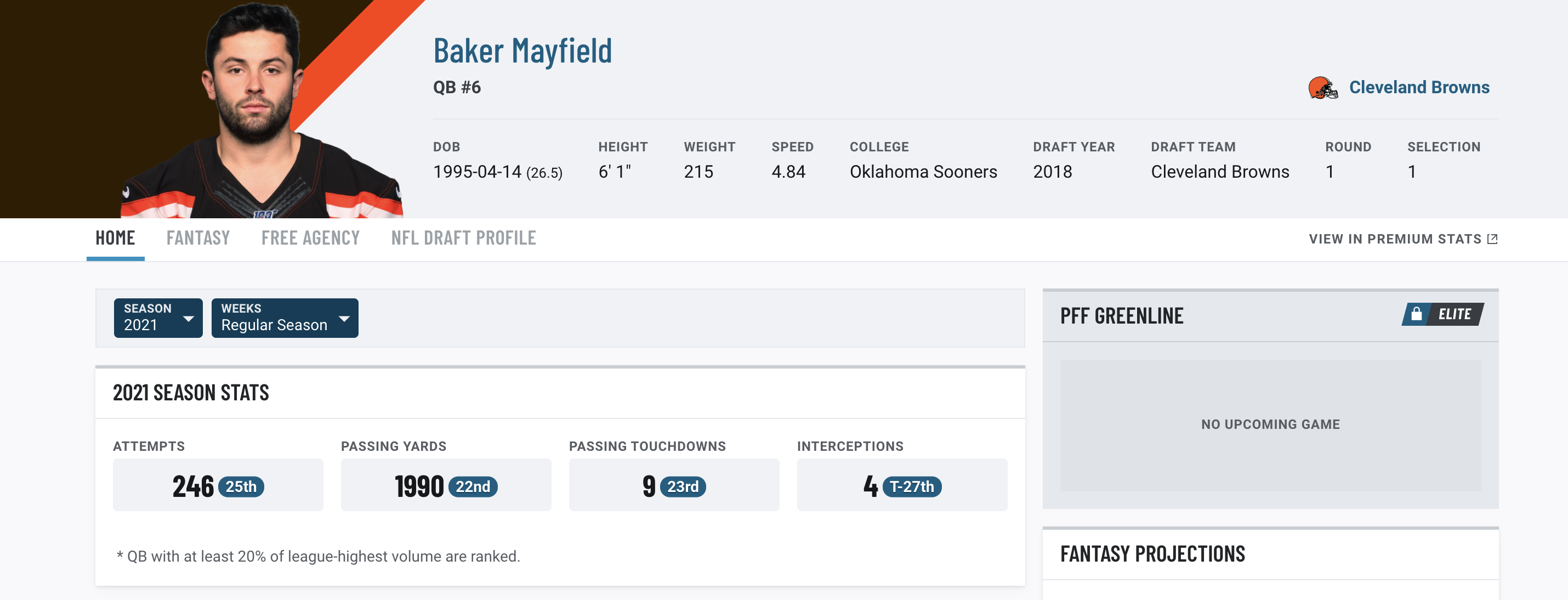
Task: Click the Fantasy Projections heading
Action: click(x=1152, y=554)
